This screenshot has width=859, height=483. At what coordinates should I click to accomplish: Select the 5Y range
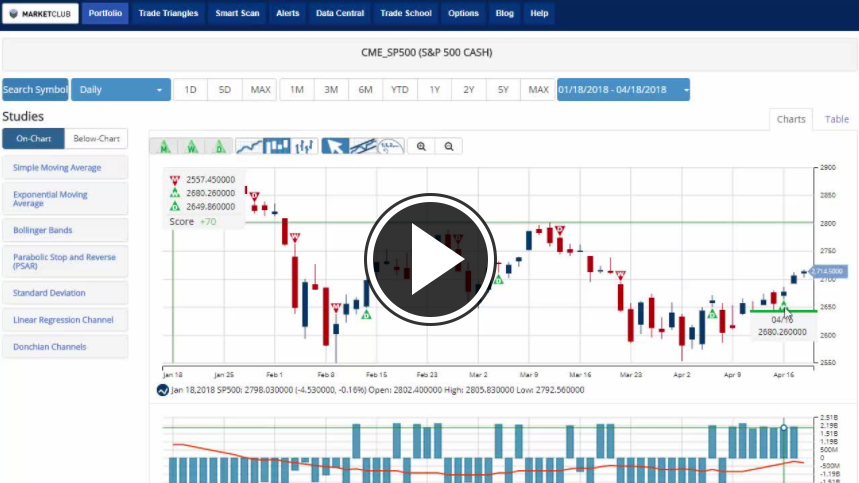point(503,90)
